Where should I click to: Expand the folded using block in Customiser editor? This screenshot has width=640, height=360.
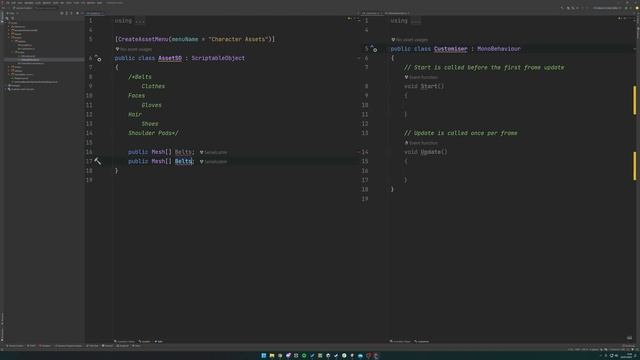tap(416, 21)
